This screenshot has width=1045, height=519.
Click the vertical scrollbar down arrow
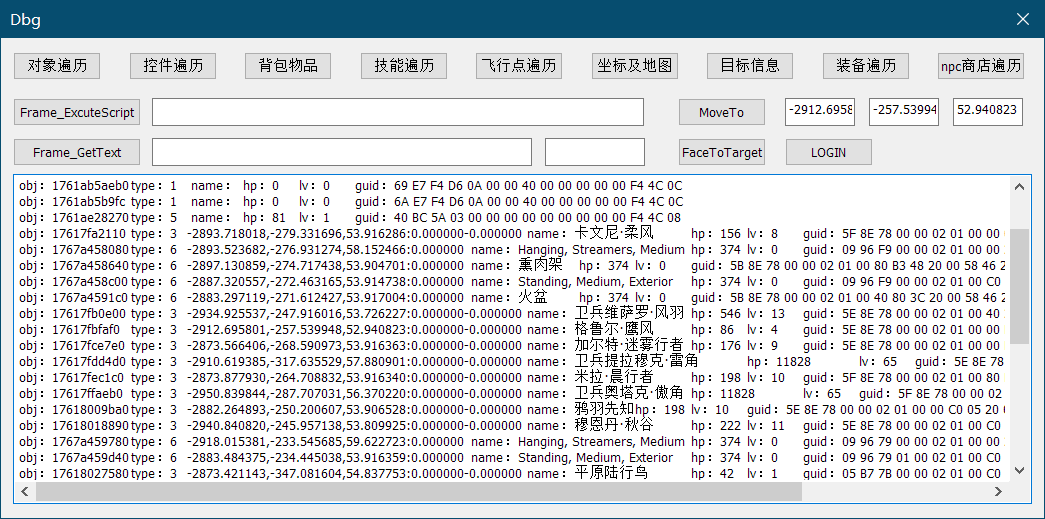[1019, 470]
